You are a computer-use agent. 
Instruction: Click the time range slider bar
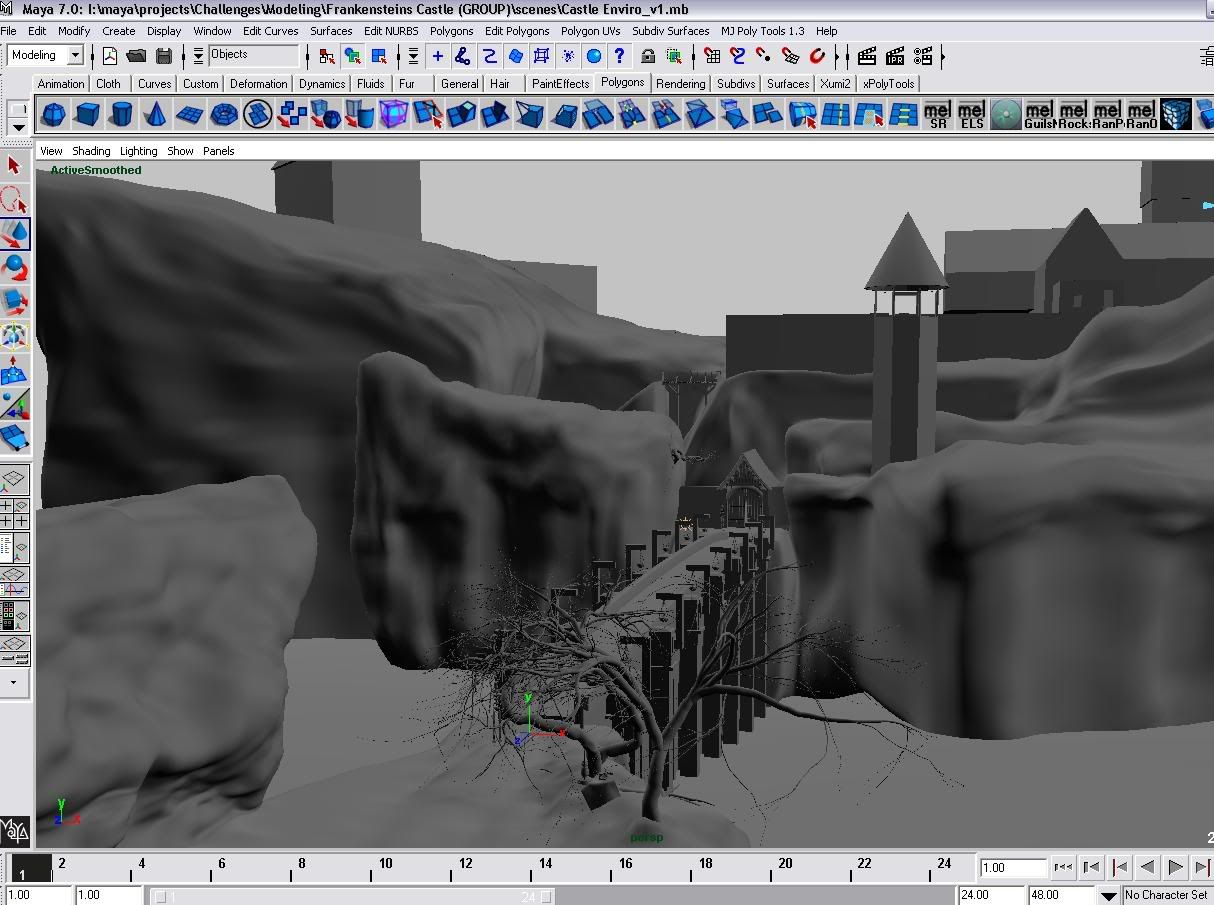[x=350, y=896]
